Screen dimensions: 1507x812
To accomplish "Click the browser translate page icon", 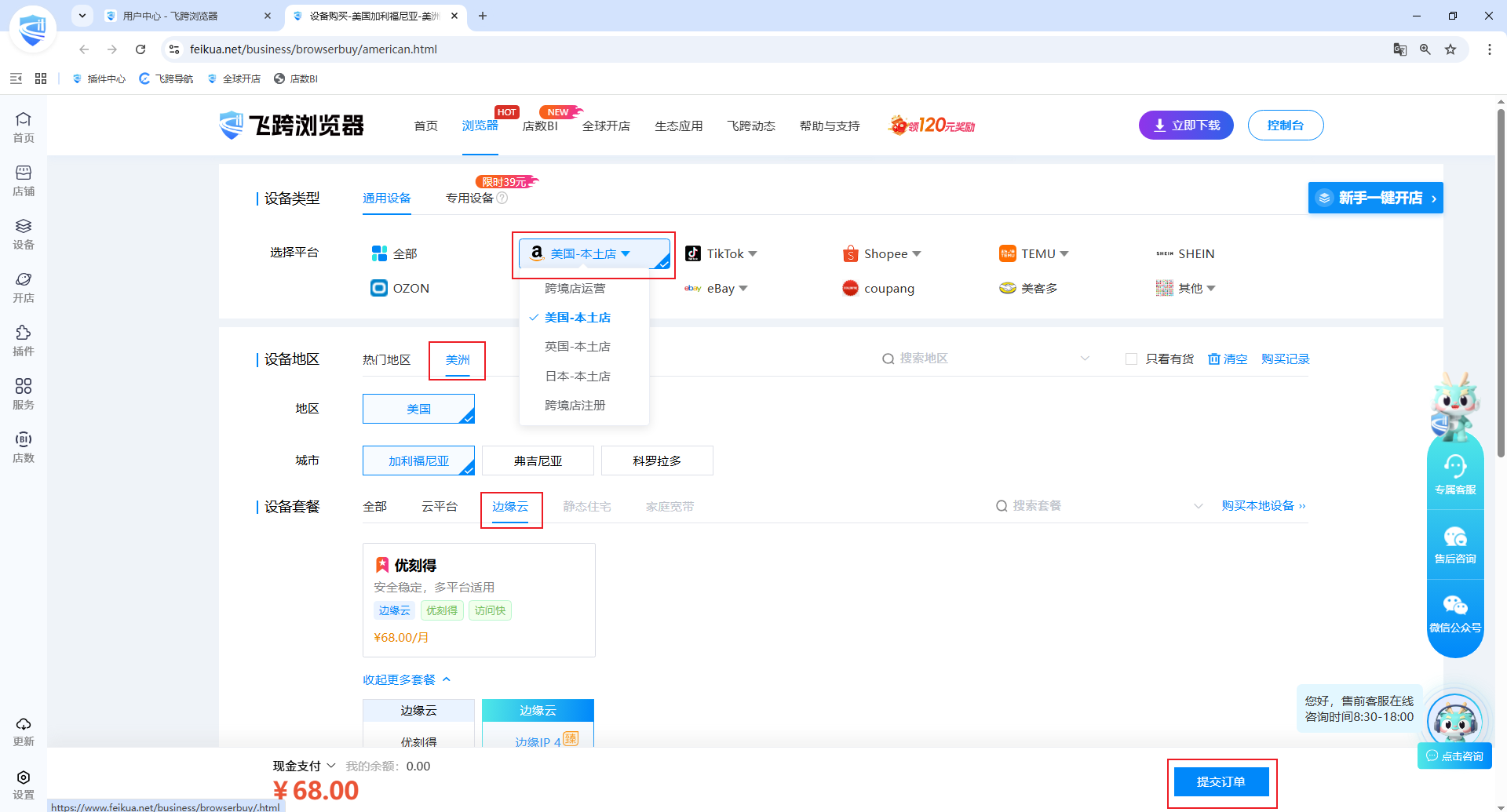I will point(1400,49).
